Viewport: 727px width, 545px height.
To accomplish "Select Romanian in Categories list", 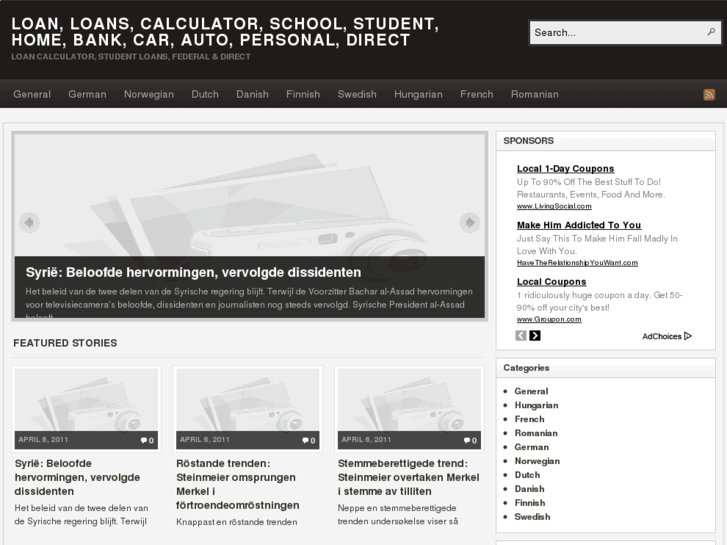I will 536,433.
